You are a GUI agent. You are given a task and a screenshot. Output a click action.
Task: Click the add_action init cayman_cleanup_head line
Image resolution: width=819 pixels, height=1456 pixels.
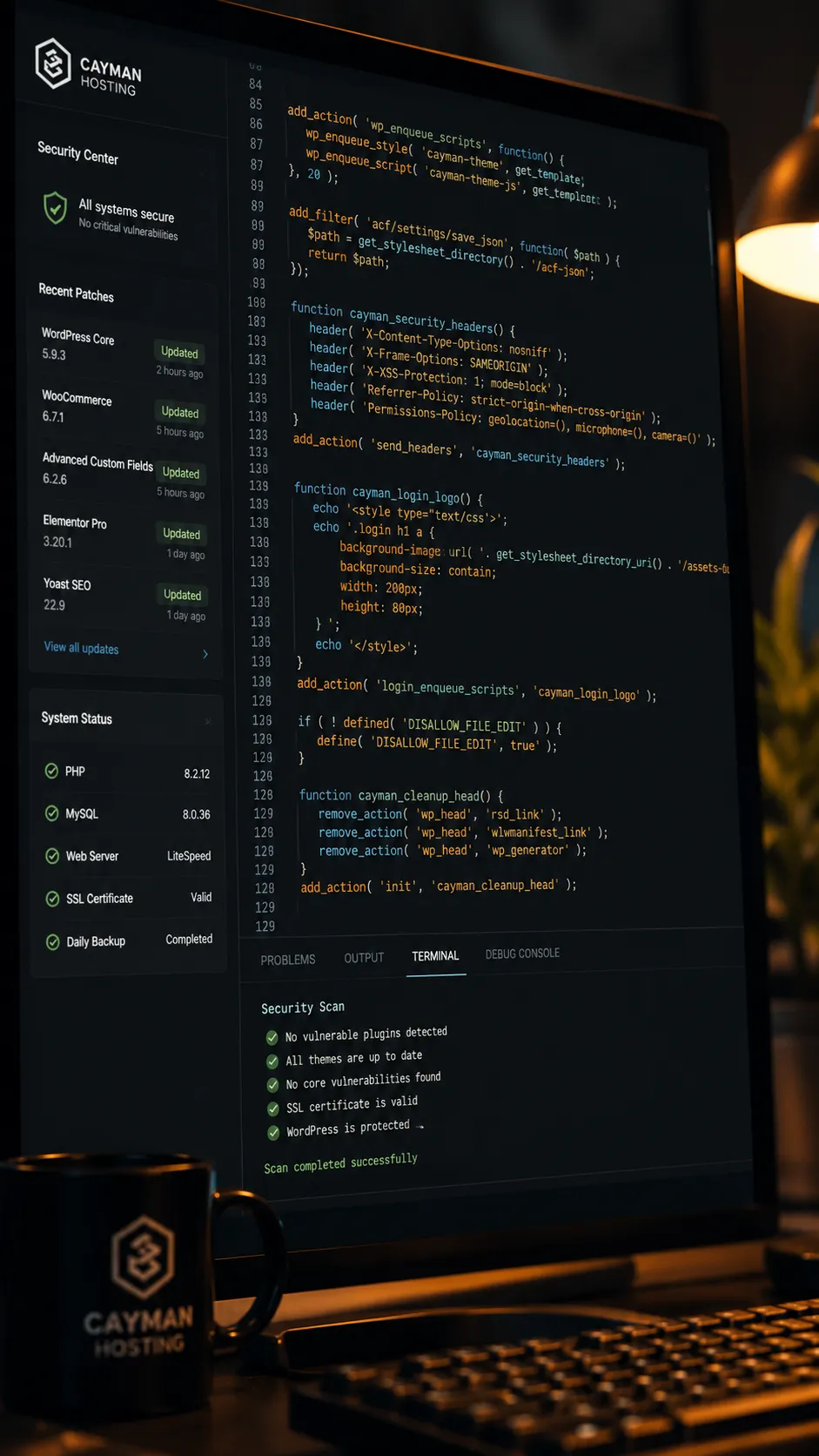pos(439,886)
